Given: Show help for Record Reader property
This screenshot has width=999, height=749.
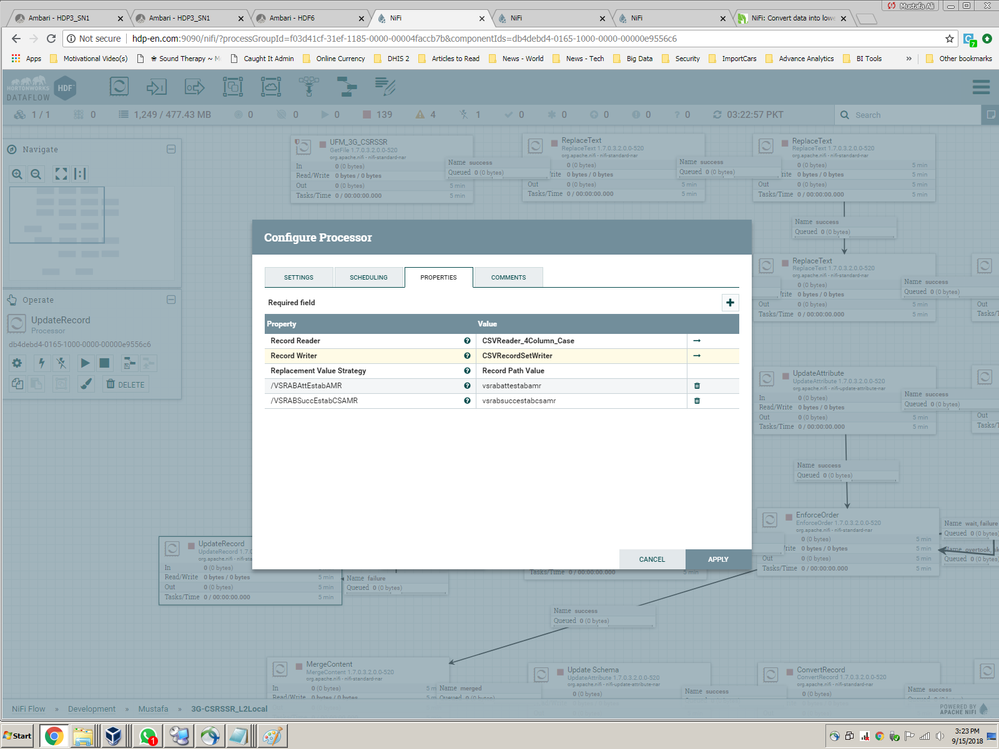Looking at the screenshot, I should (x=467, y=341).
